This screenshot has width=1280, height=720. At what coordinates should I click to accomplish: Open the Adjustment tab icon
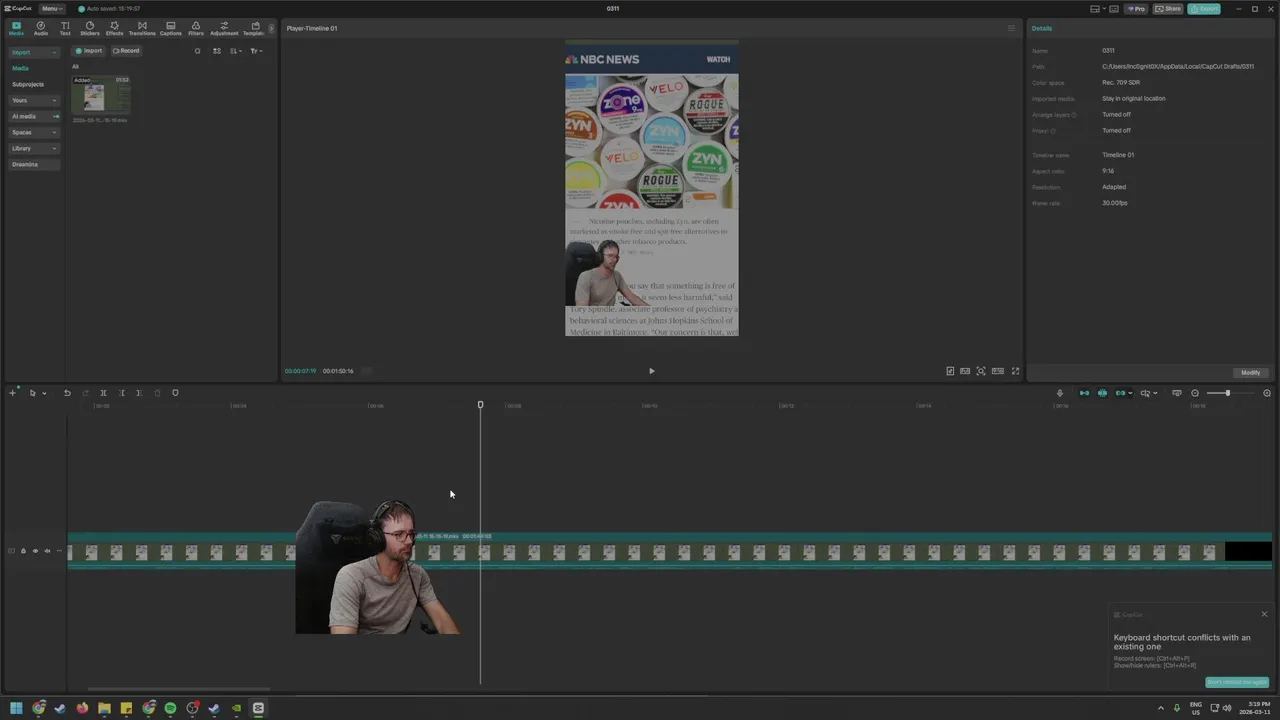point(224,28)
